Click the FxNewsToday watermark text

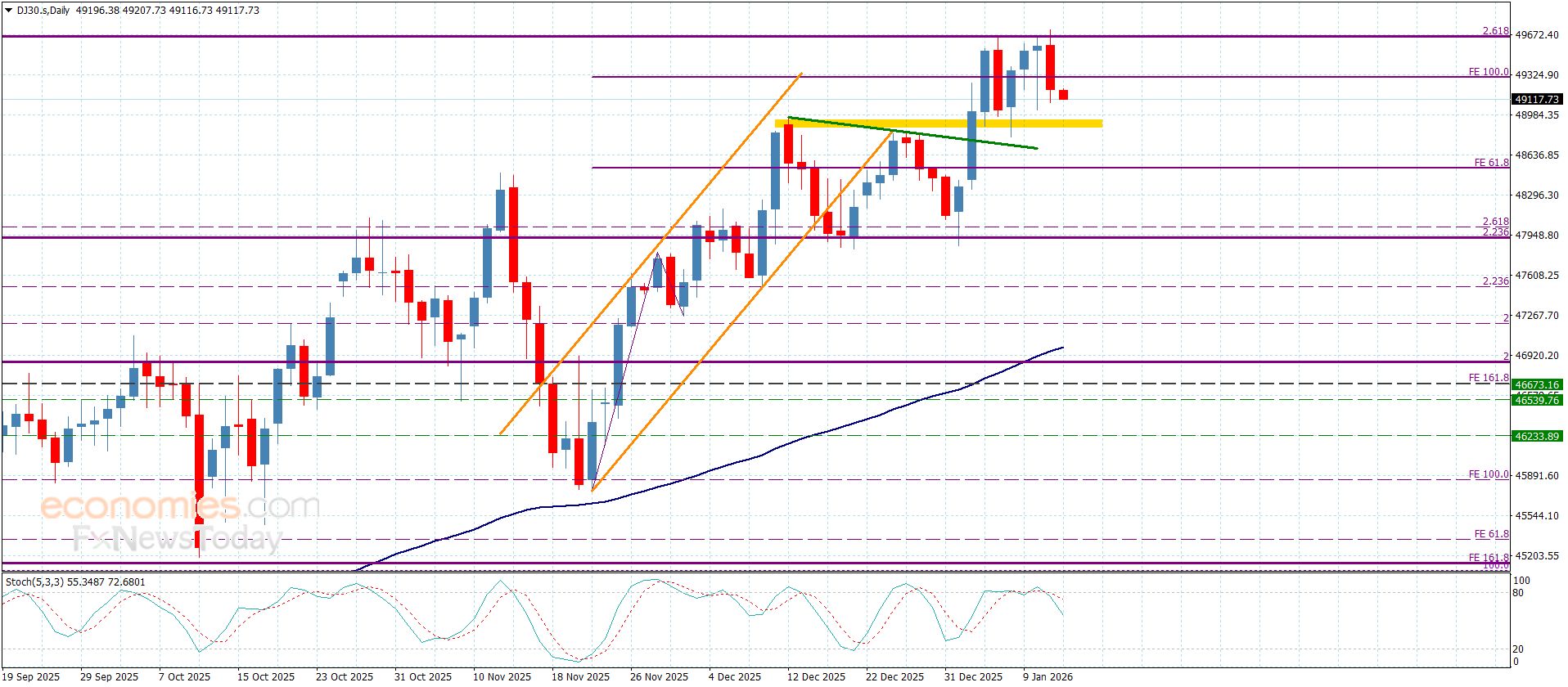pyautogui.click(x=177, y=538)
